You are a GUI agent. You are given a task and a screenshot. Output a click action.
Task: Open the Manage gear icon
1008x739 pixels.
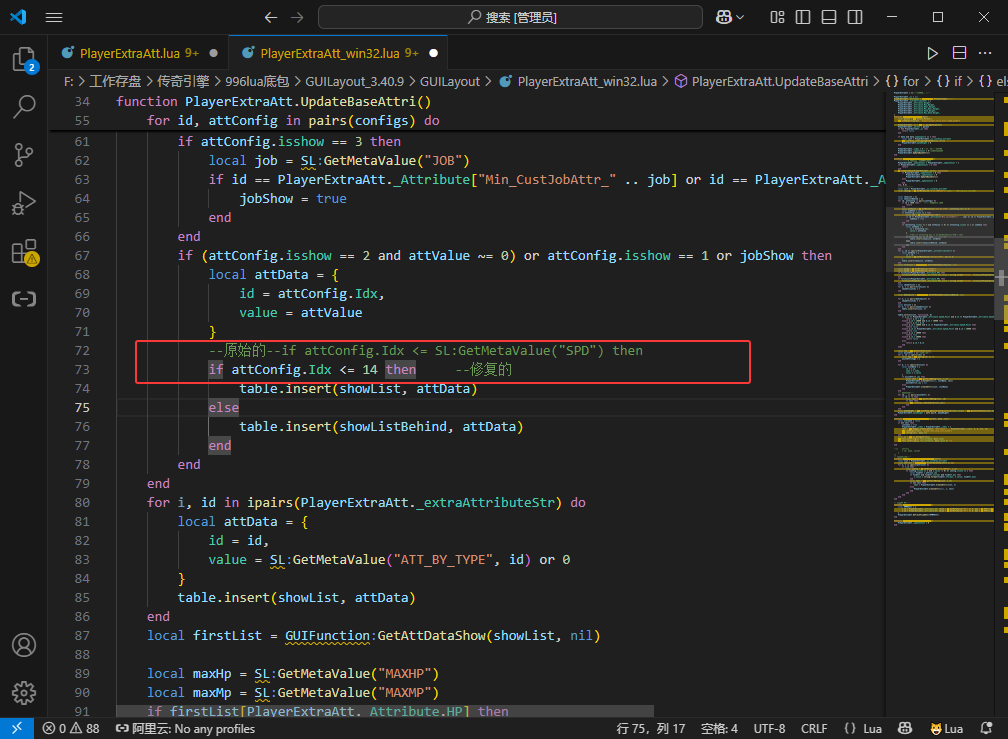[x=24, y=692]
